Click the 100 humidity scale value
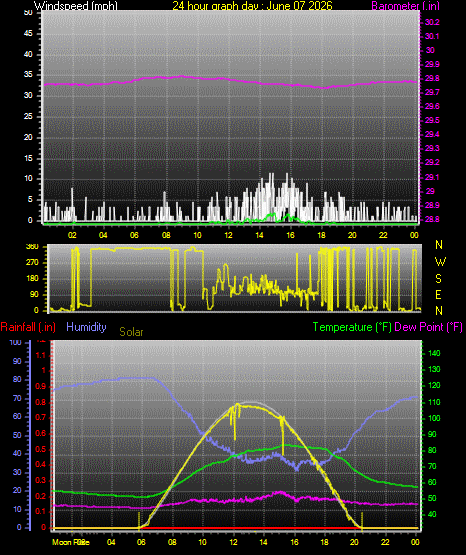This screenshot has width=466, height=555. click(16, 342)
